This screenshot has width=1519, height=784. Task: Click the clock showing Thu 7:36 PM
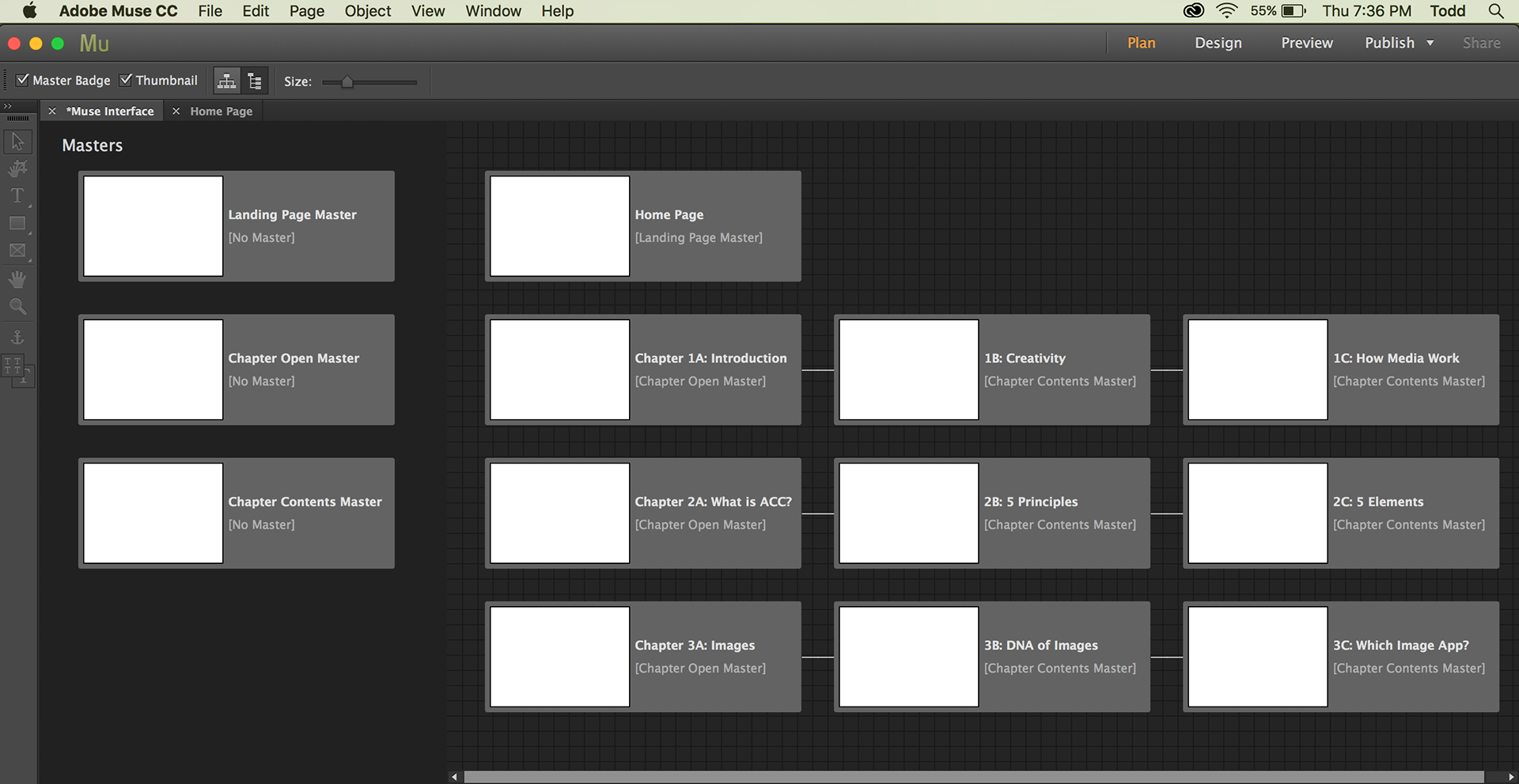(x=1367, y=11)
